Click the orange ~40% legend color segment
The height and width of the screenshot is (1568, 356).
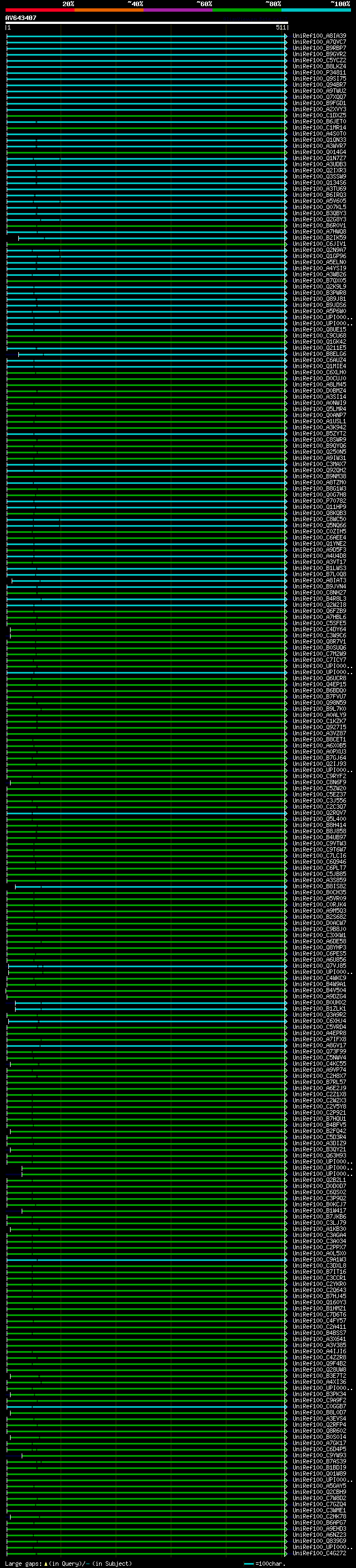(x=109, y=10)
